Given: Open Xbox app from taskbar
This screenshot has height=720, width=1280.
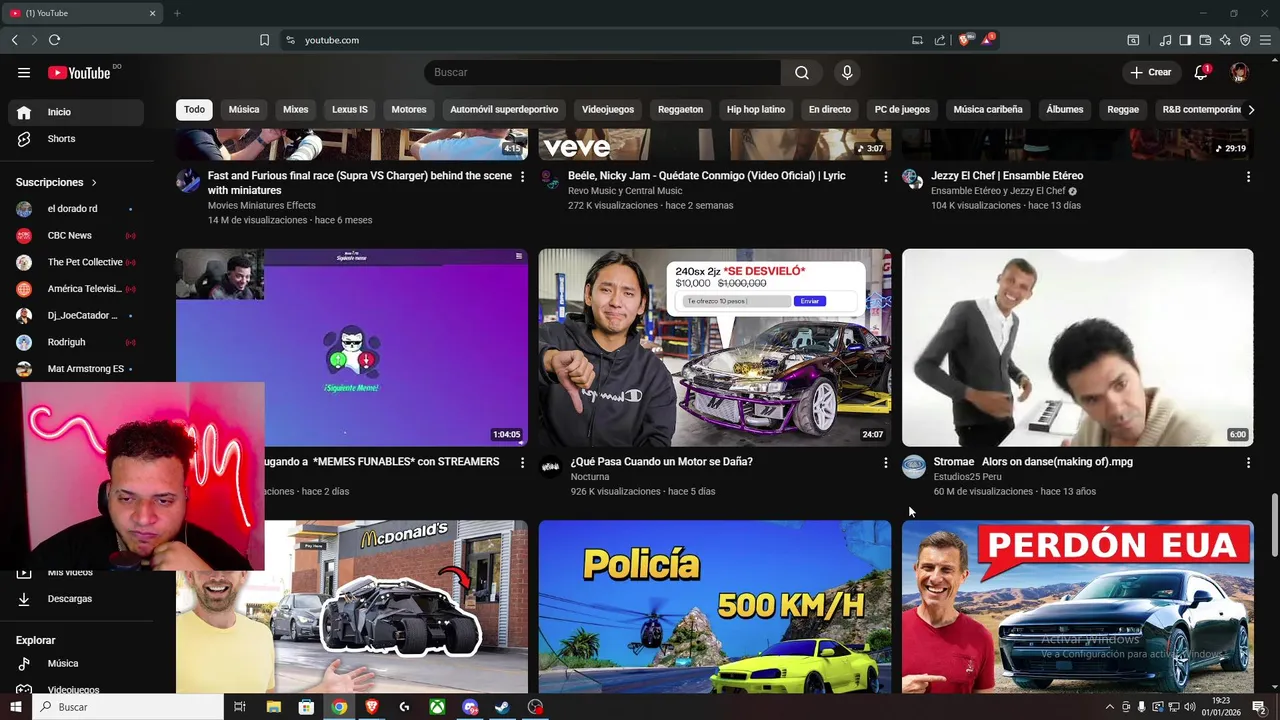Looking at the screenshot, I should [x=437, y=707].
